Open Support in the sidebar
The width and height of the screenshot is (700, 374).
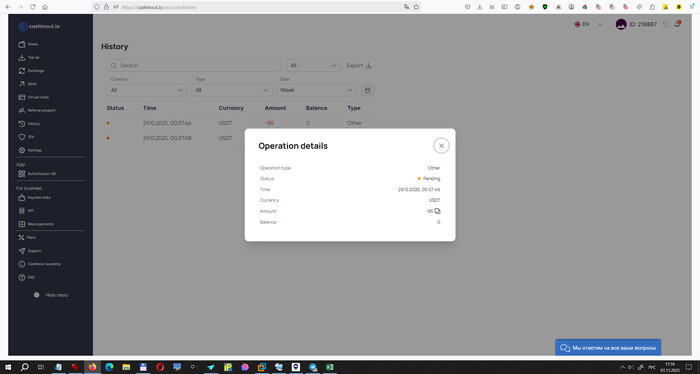29,251
